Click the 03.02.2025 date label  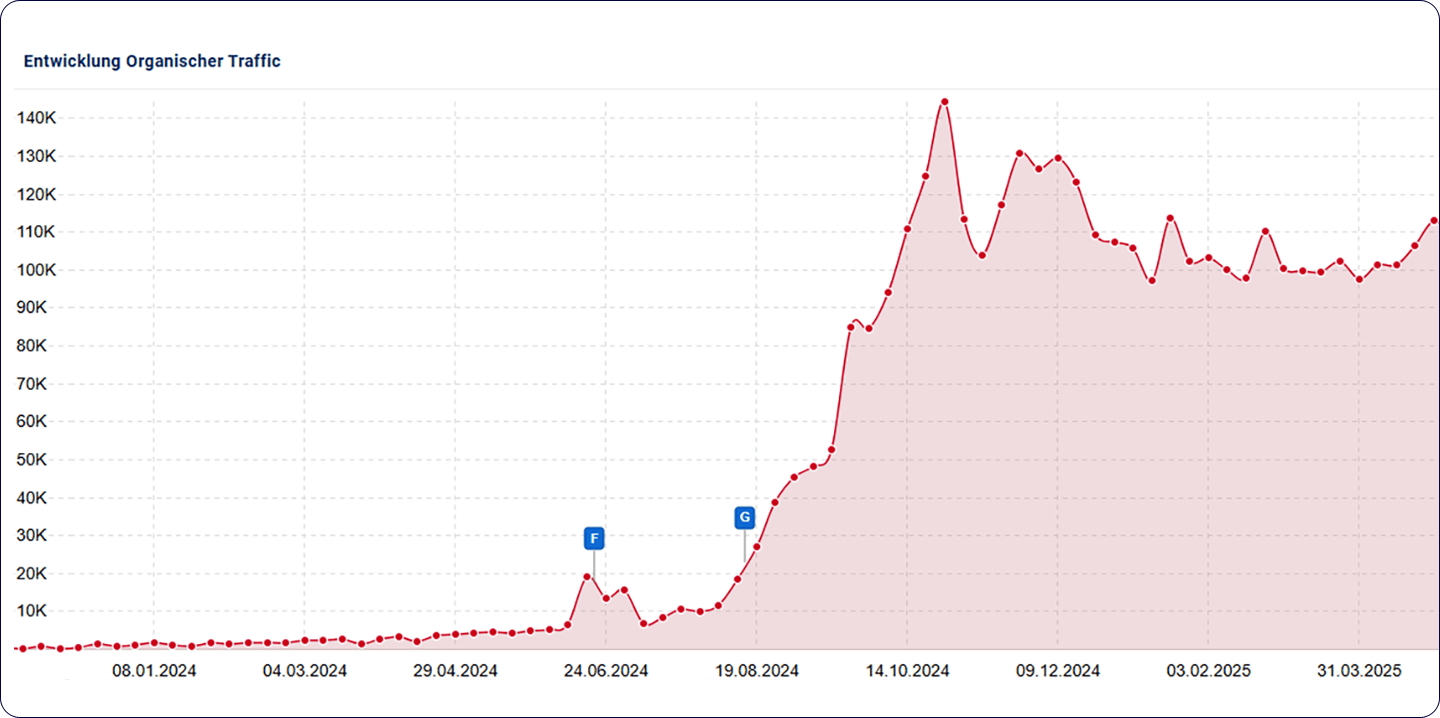[1208, 671]
